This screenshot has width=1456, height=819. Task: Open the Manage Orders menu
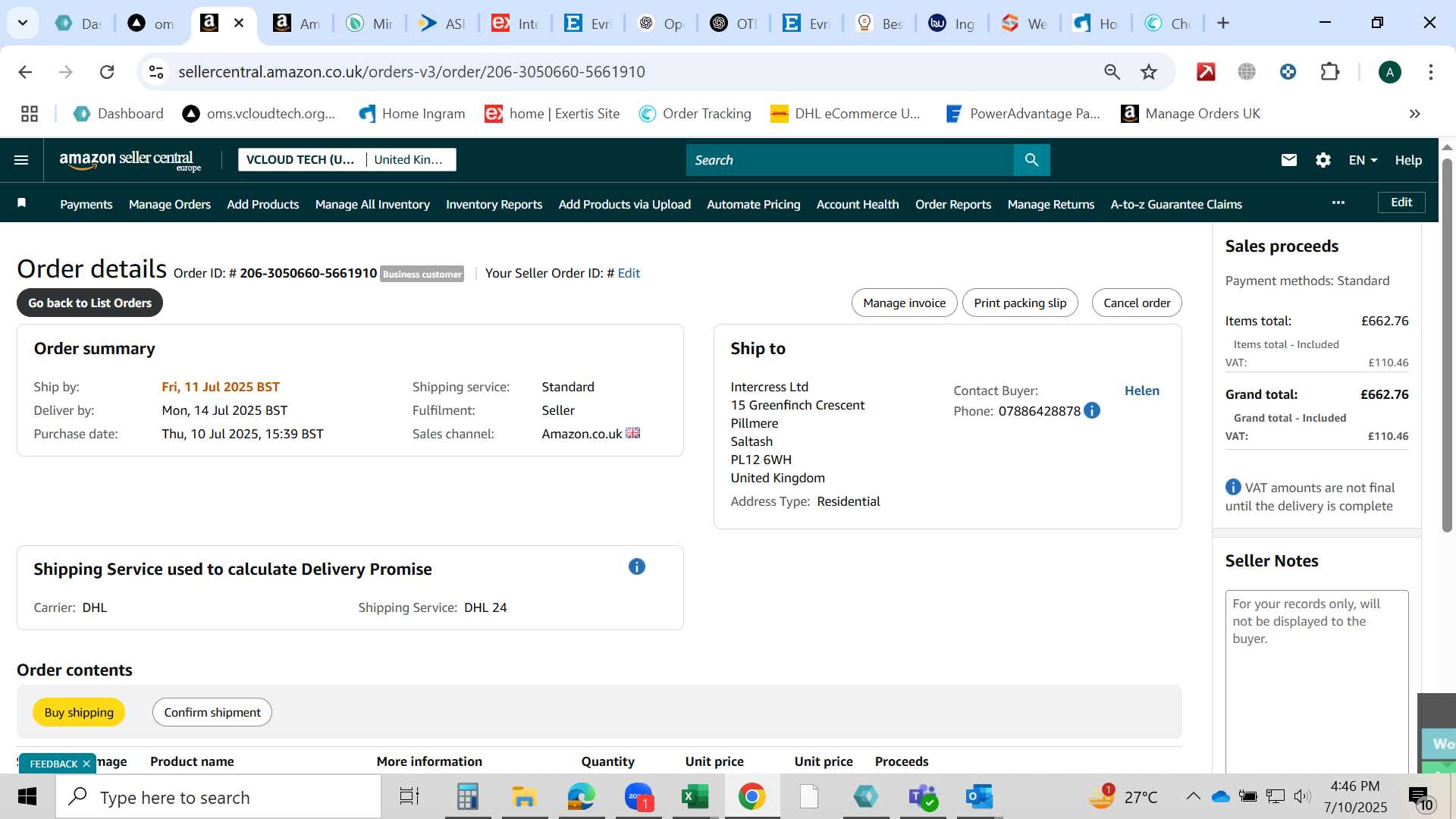pos(170,204)
